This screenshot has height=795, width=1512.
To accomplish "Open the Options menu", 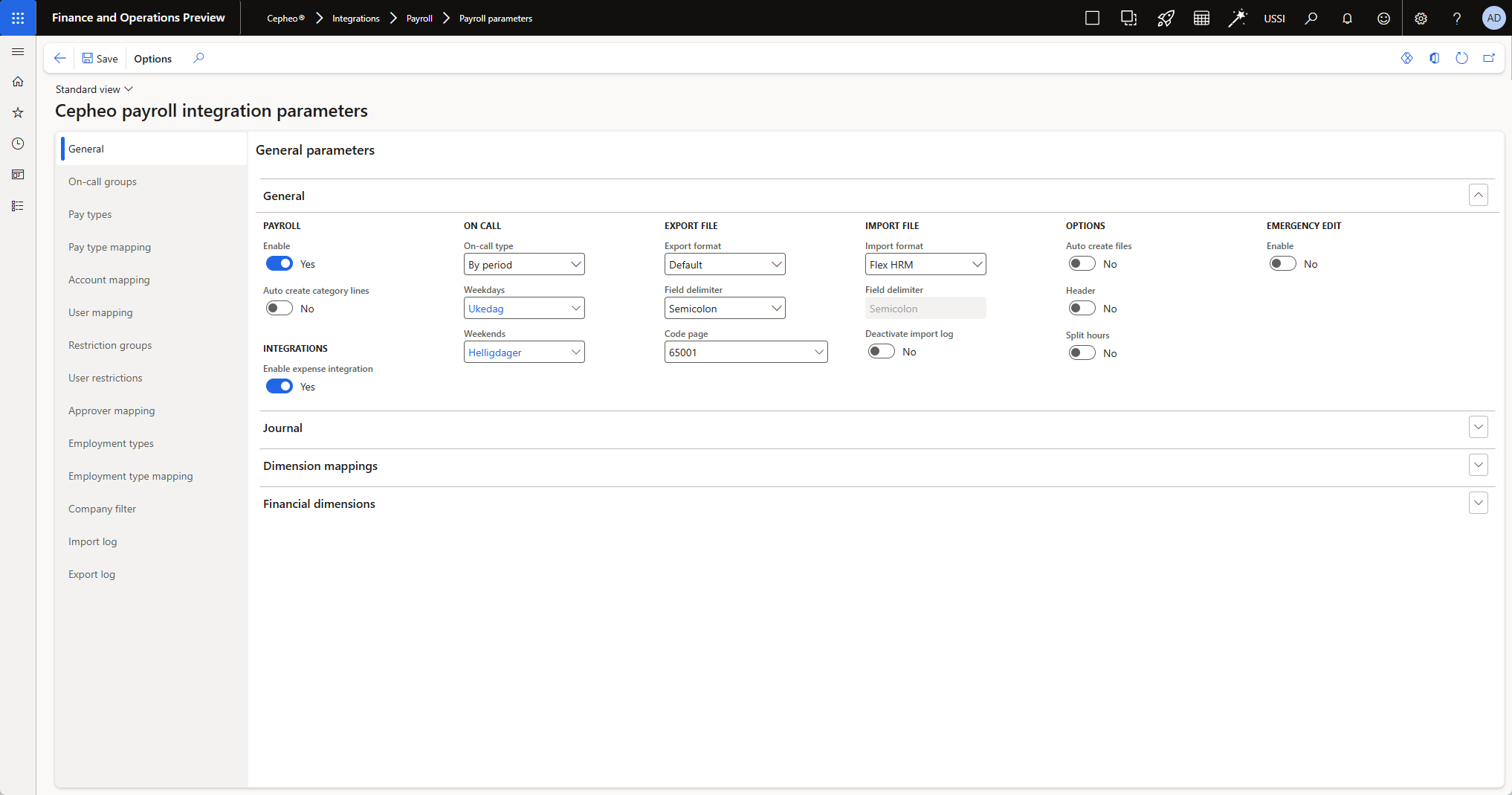I will (x=152, y=59).
